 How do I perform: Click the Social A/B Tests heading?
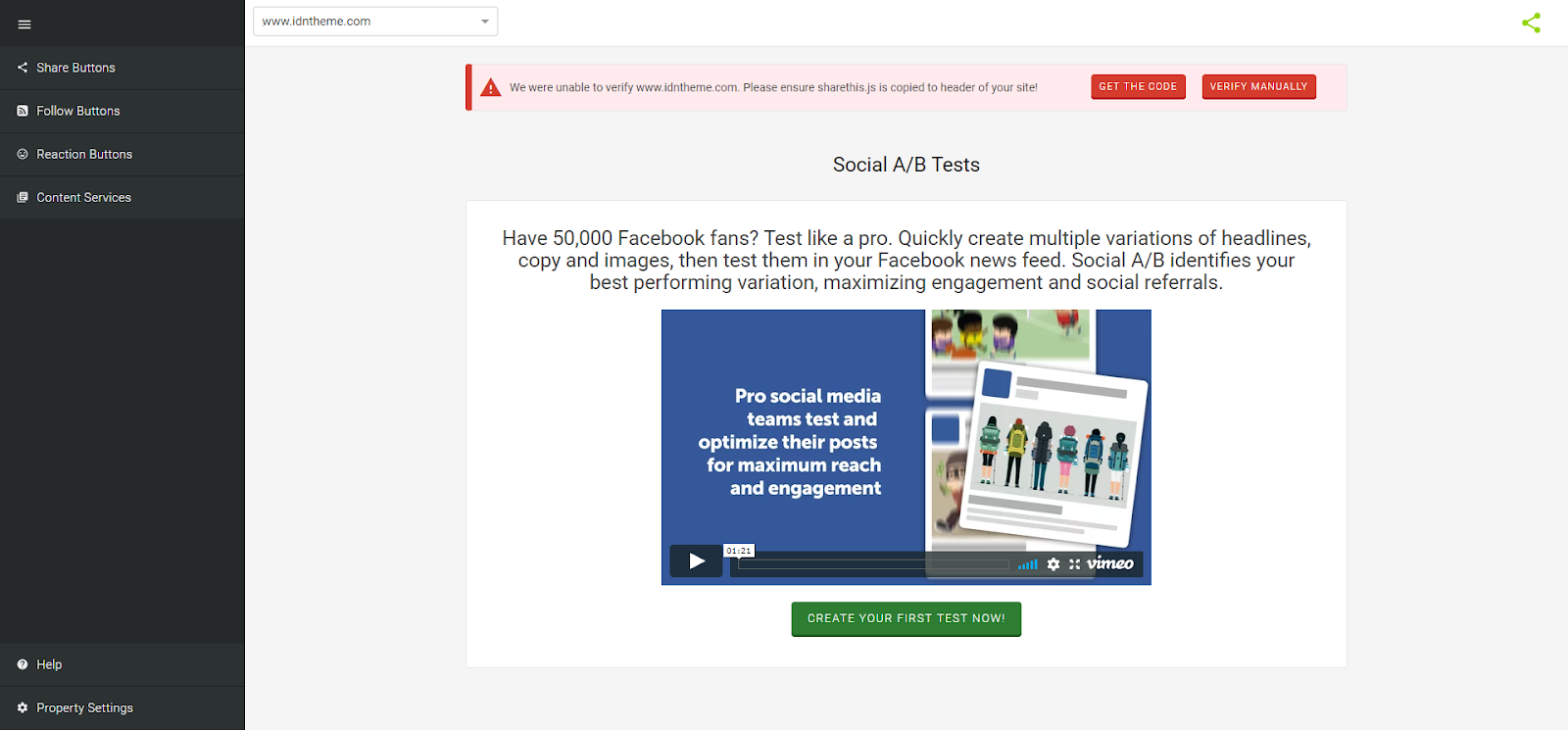coord(906,165)
